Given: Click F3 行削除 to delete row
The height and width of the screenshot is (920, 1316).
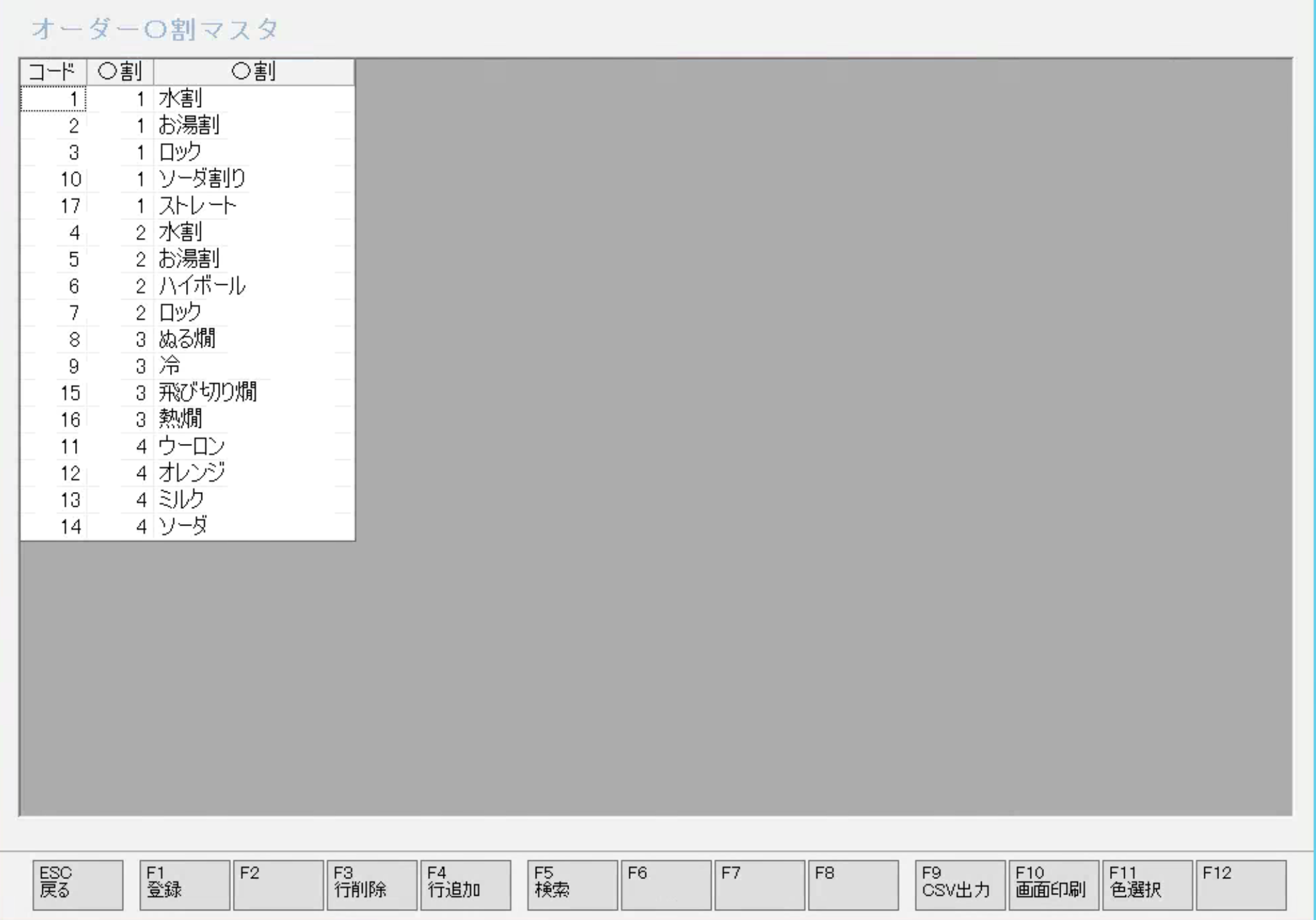Looking at the screenshot, I should coord(372,884).
